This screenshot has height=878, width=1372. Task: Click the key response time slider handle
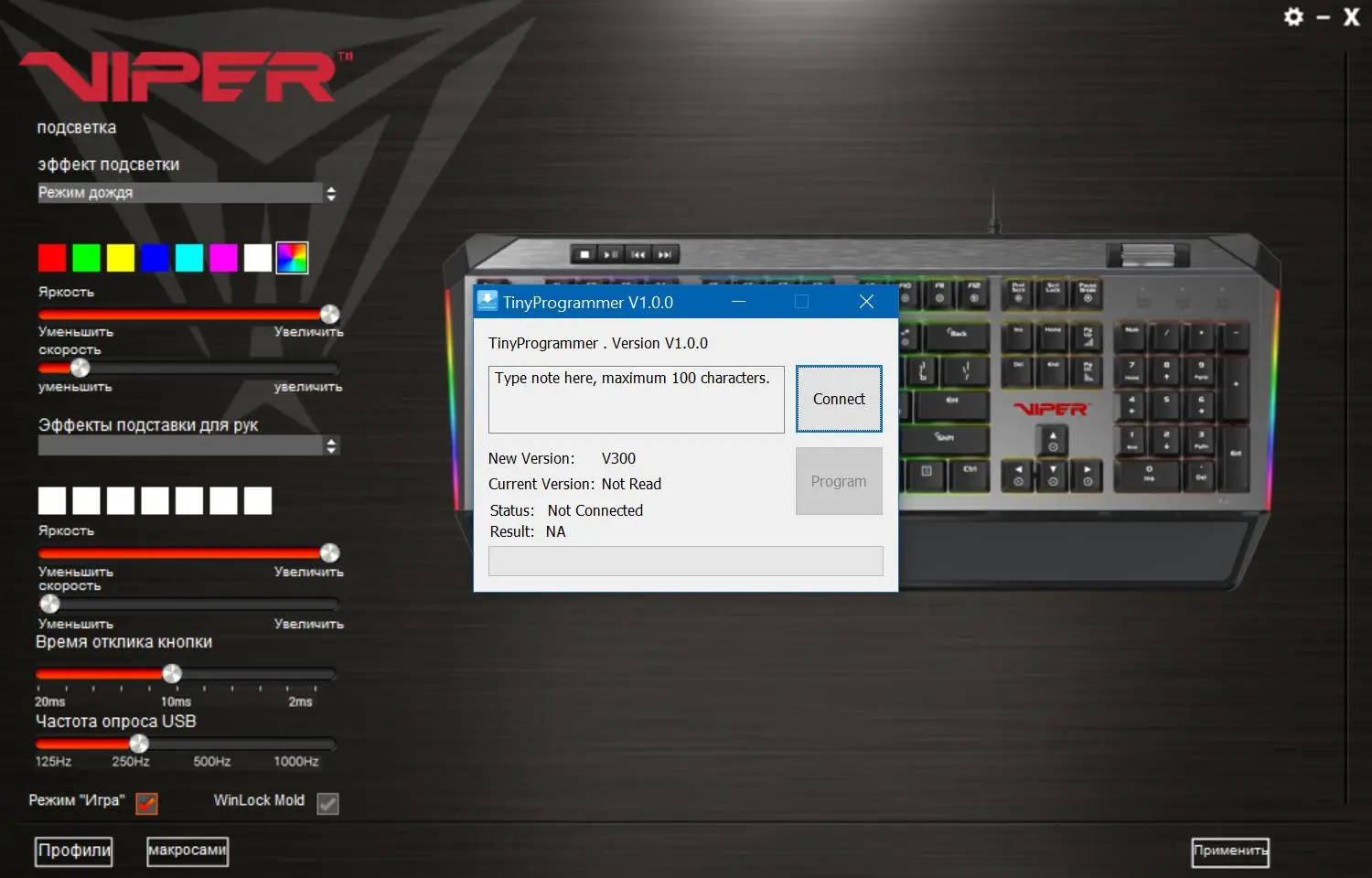(172, 673)
